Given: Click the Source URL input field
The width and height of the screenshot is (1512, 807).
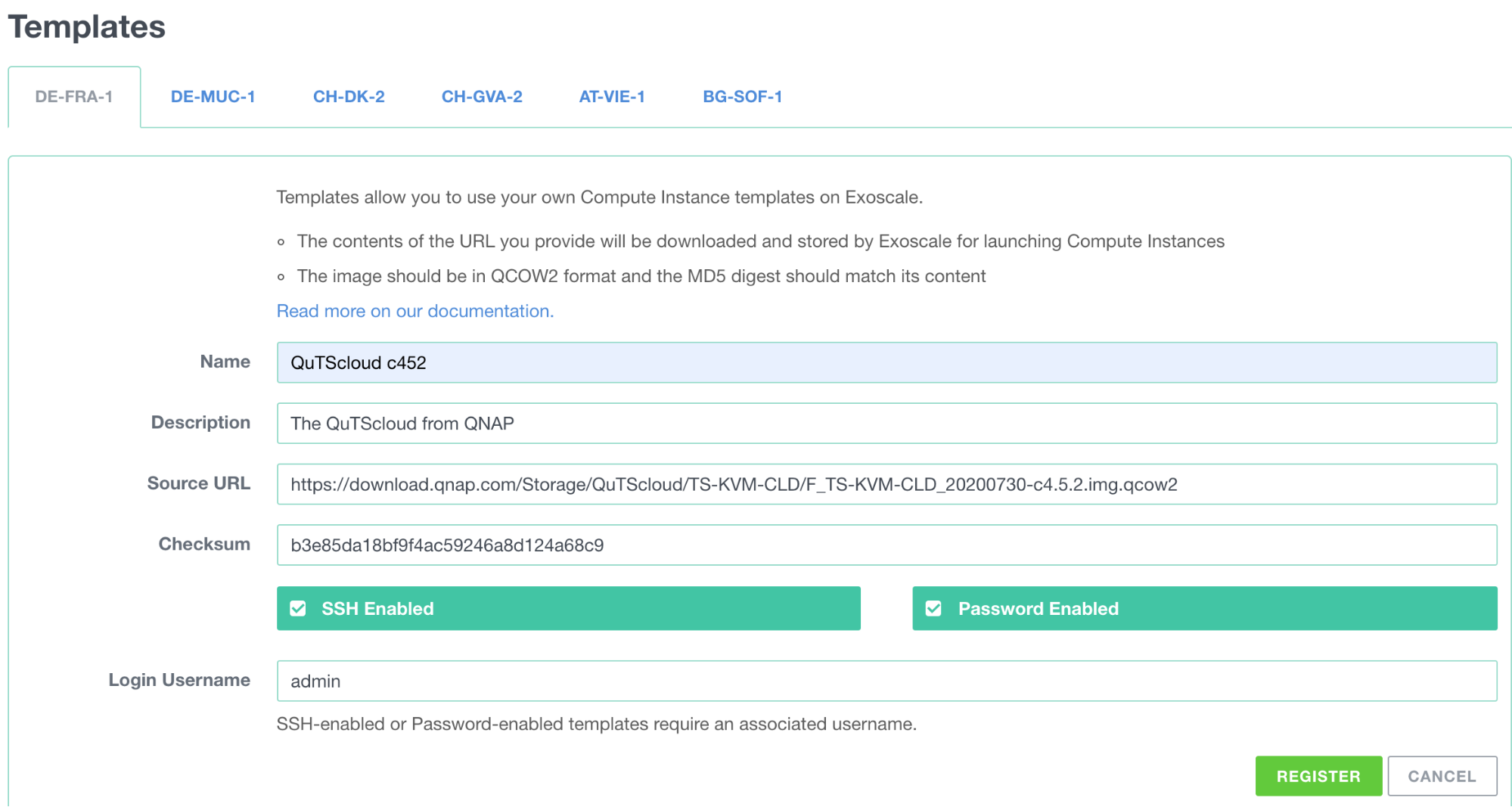Looking at the screenshot, I should tap(886, 484).
